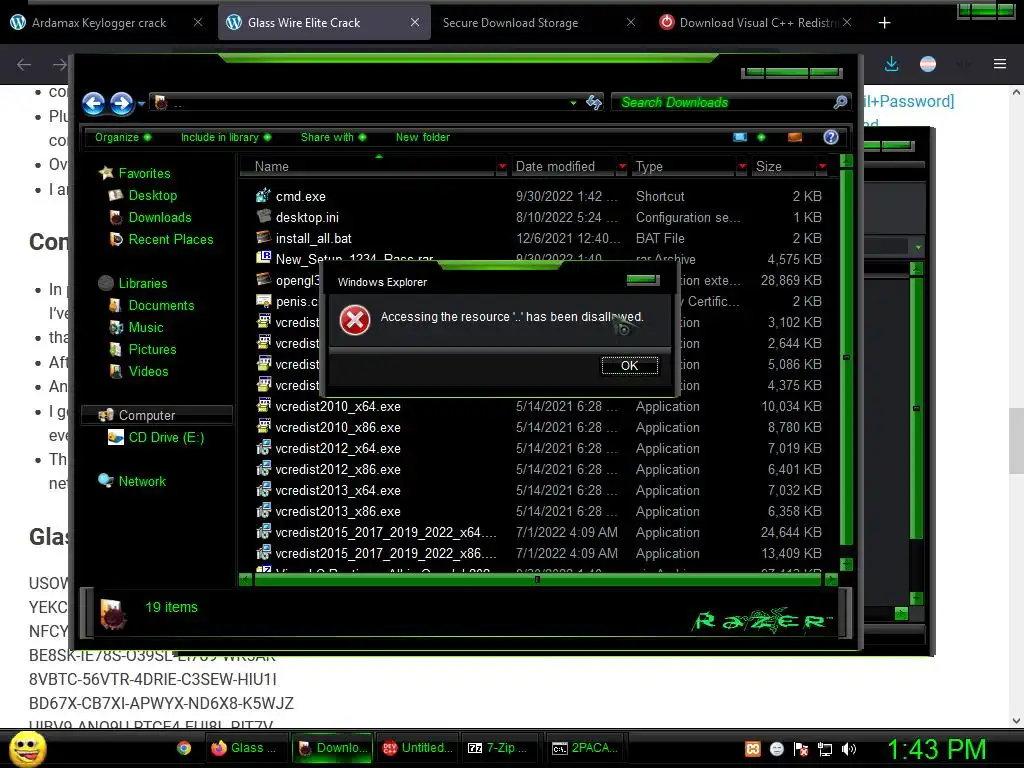This screenshot has height=768, width=1024.
Task: Select Favorites in the navigation pane
Action: pyautogui.click(x=144, y=173)
